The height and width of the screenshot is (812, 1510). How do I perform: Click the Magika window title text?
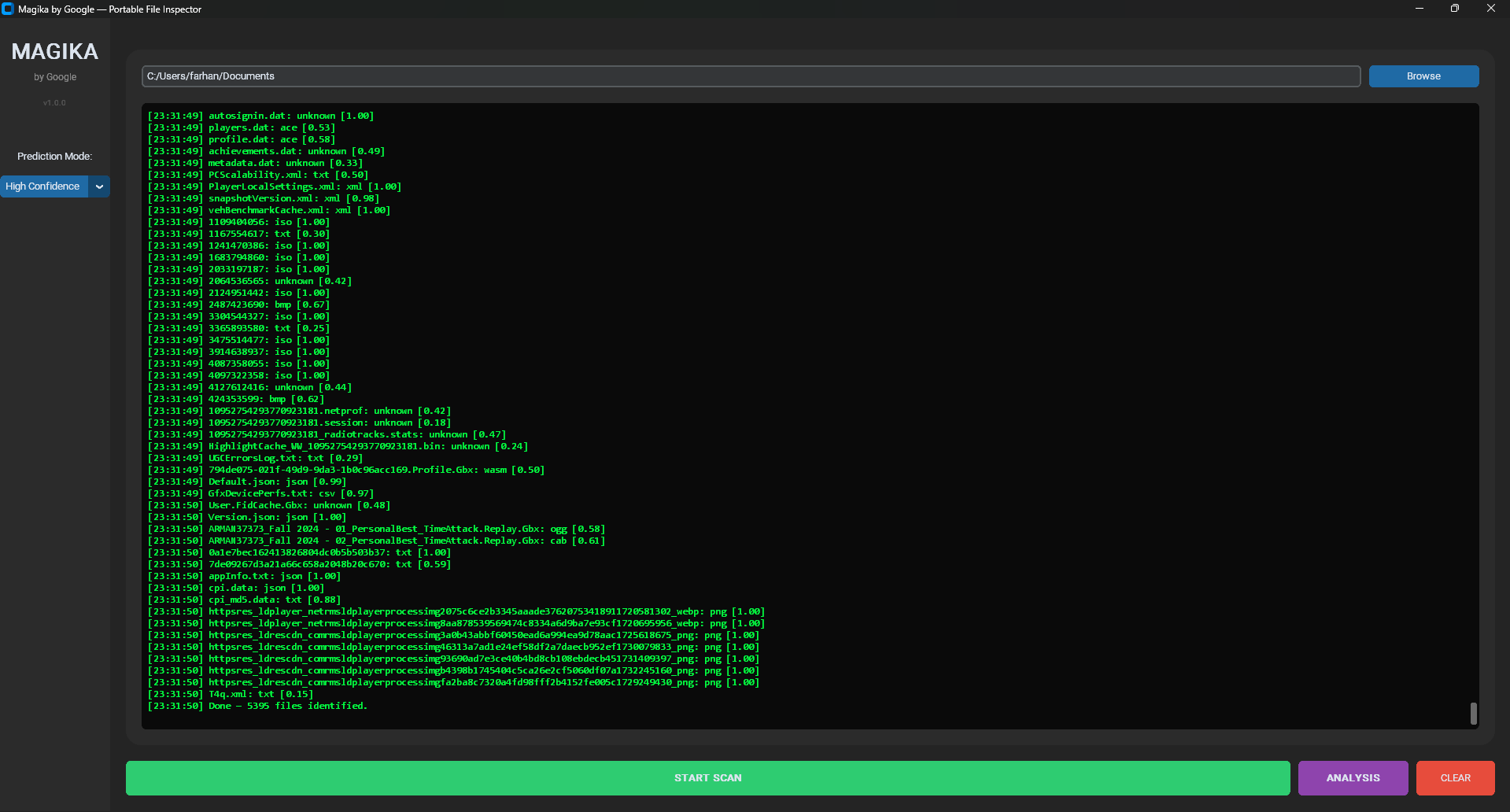coord(110,9)
